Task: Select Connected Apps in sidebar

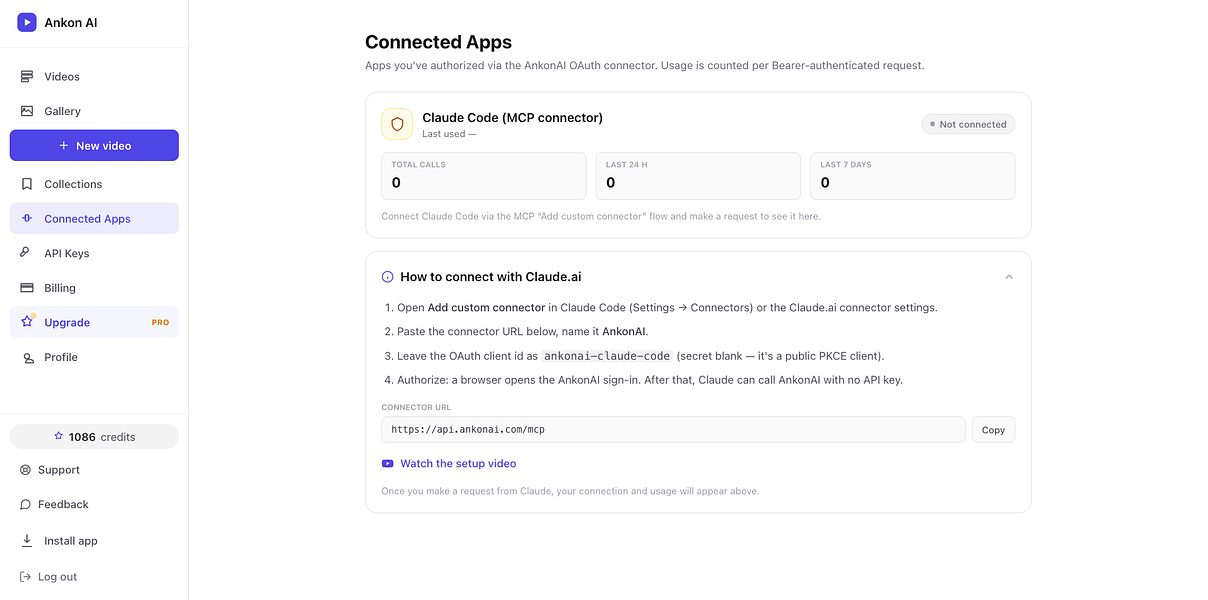Action: coord(94,218)
